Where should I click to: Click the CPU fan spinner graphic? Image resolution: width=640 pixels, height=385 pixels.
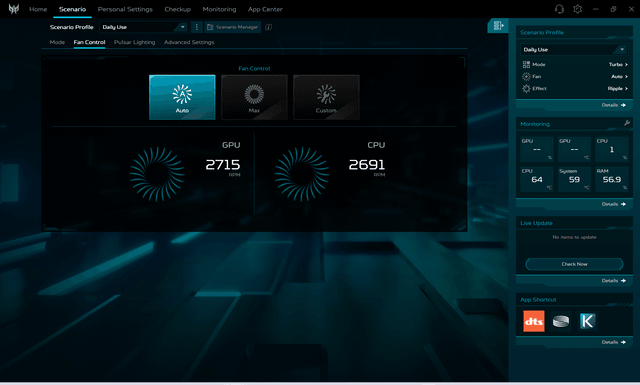click(302, 174)
